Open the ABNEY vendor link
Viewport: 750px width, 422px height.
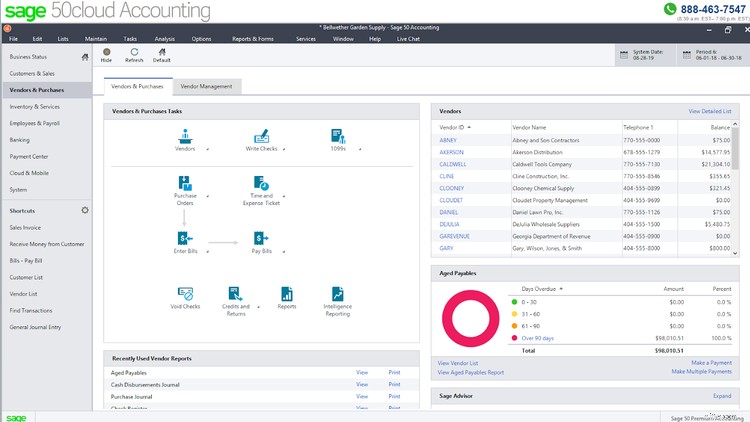[448, 140]
